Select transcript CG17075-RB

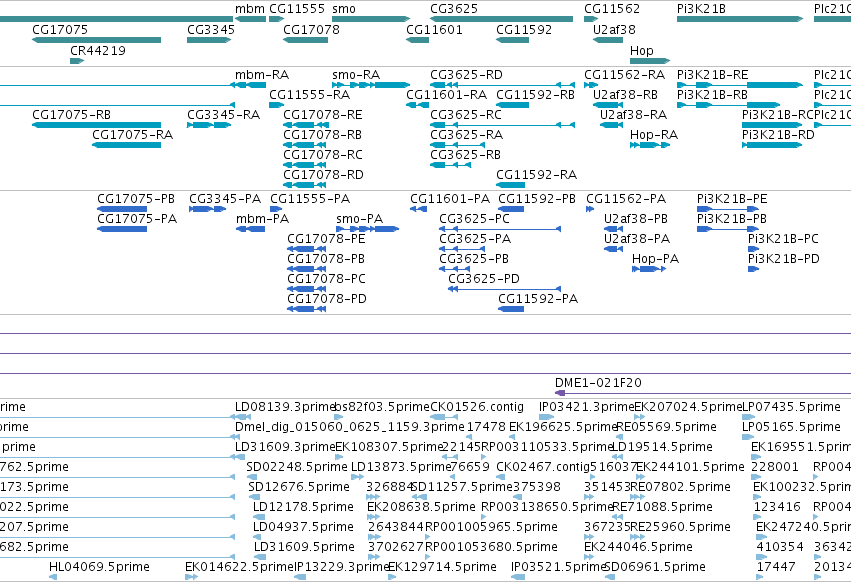point(97,125)
